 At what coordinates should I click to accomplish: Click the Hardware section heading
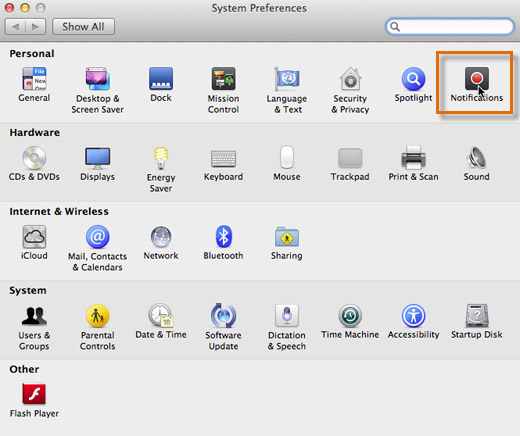35,133
